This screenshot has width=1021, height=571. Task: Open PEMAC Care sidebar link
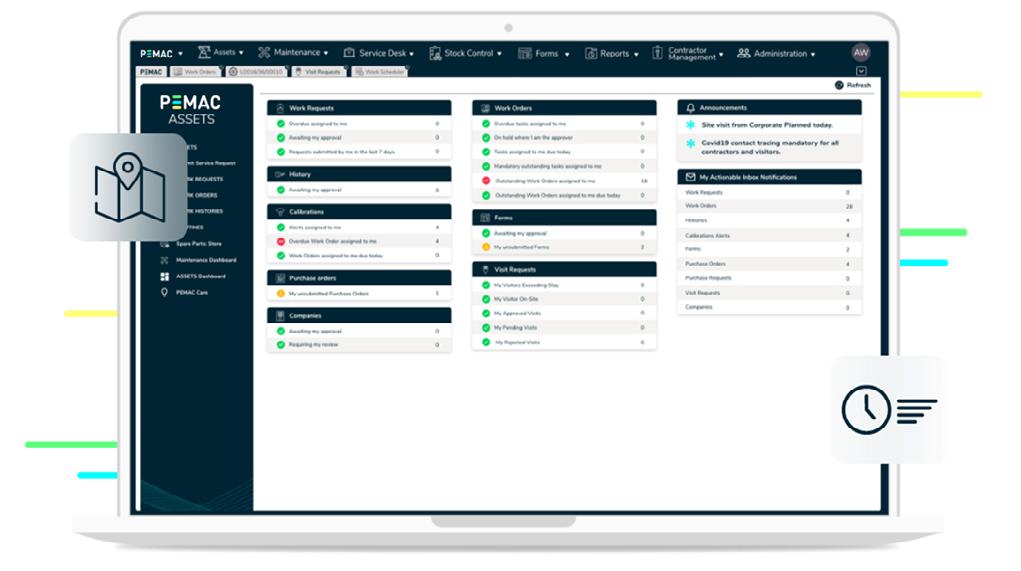[x=192, y=293]
